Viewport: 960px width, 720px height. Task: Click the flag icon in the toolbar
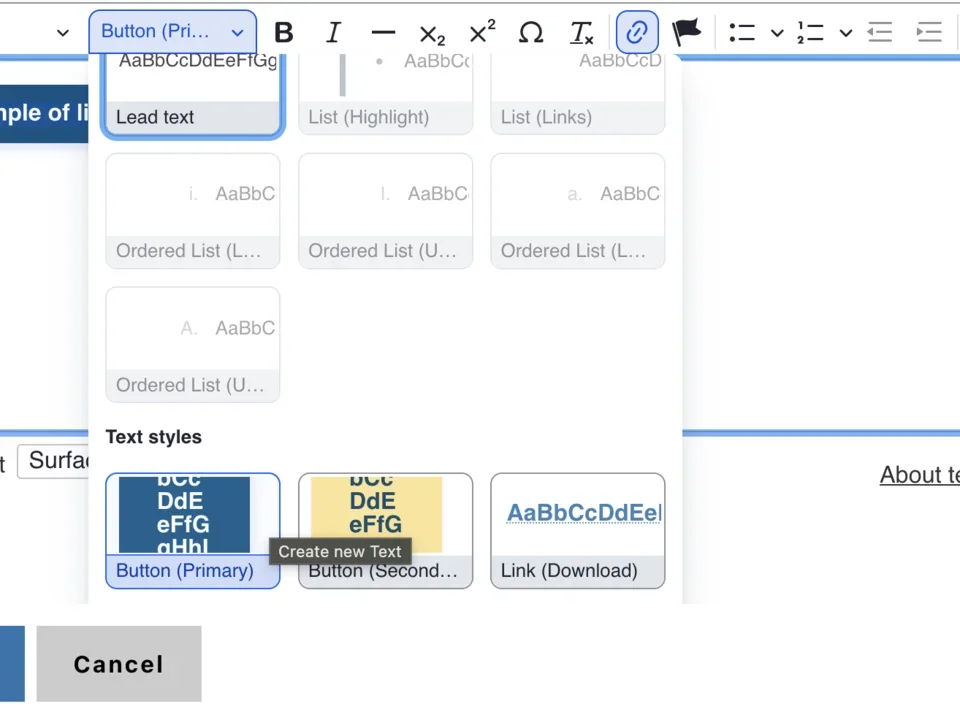(687, 32)
